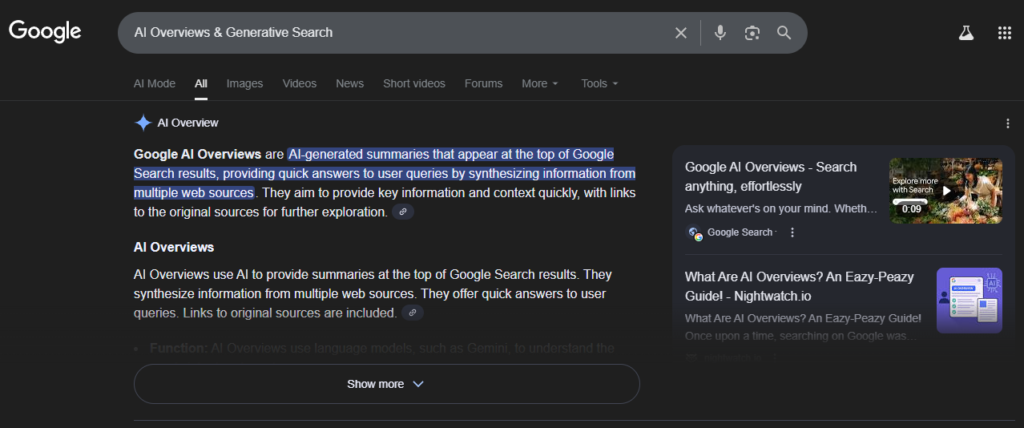
Task: Expand the More search filters dropdown
Action: click(540, 84)
